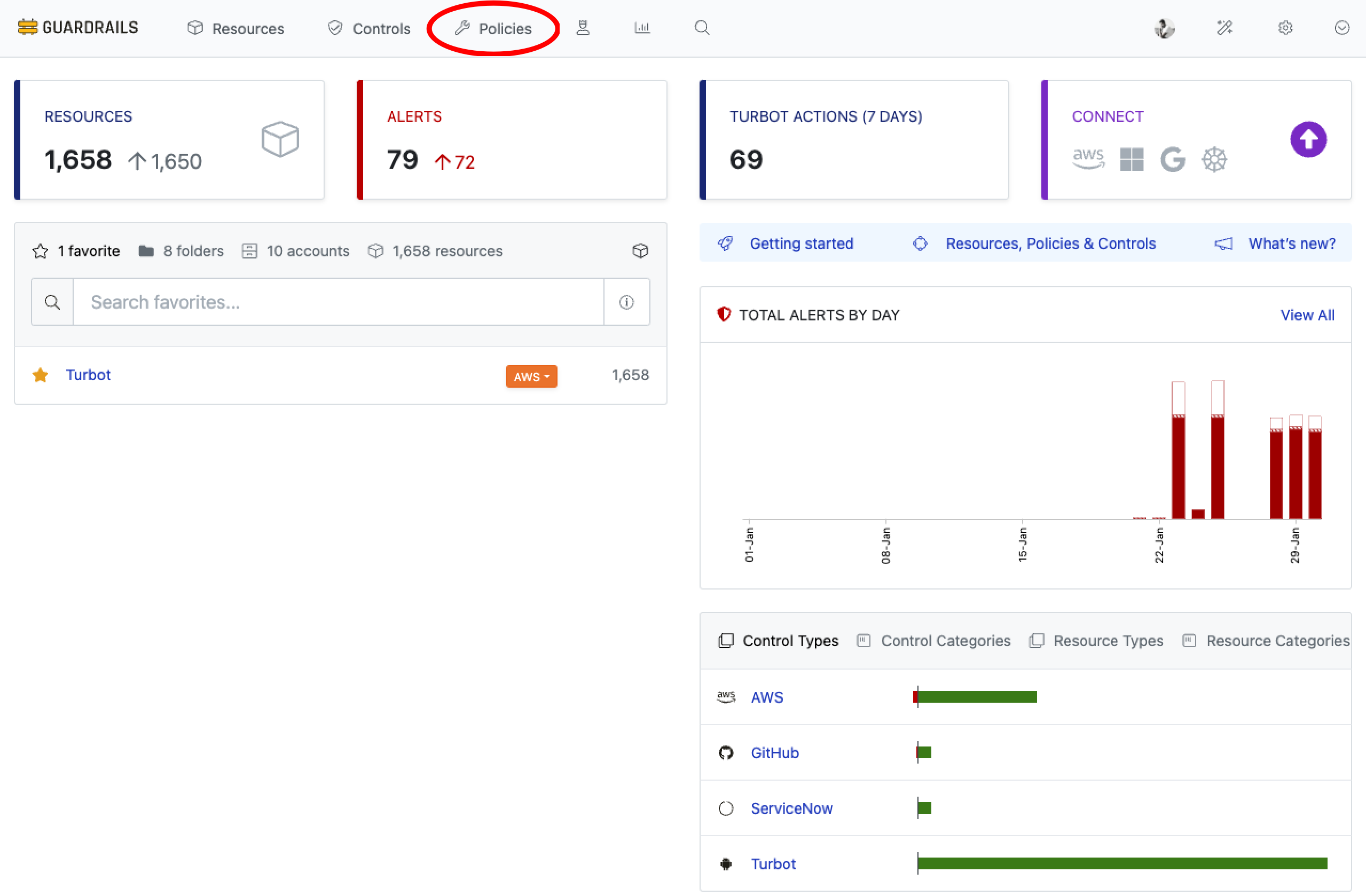This screenshot has height=896, width=1366.
Task: Open the Reports bar chart icon
Action: pos(642,28)
